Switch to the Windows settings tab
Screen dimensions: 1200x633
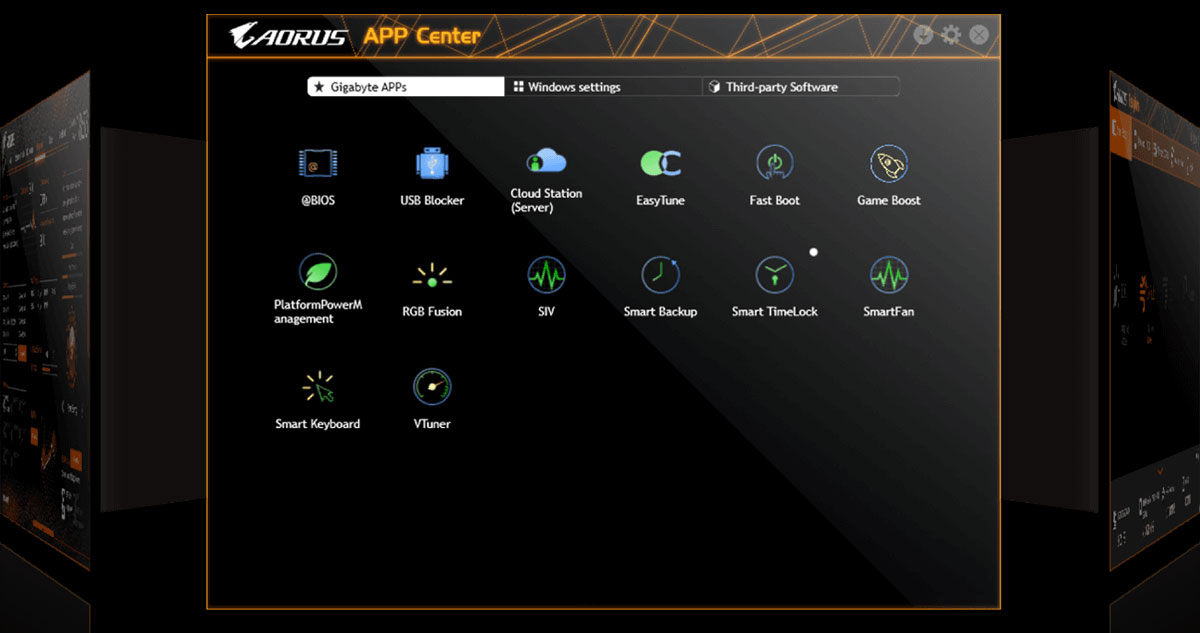pos(603,87)
